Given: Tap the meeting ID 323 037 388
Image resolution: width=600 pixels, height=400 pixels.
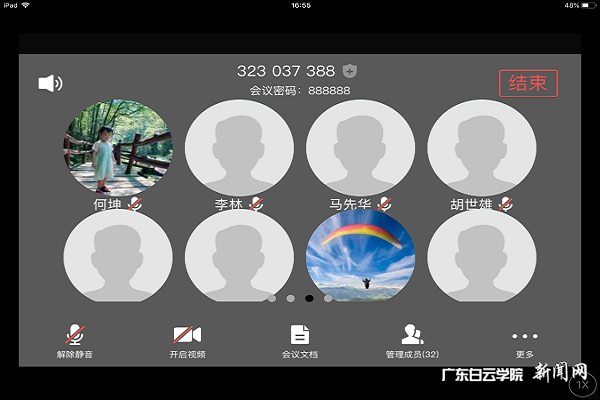Looking at the screenshot, I should (286, 71).
